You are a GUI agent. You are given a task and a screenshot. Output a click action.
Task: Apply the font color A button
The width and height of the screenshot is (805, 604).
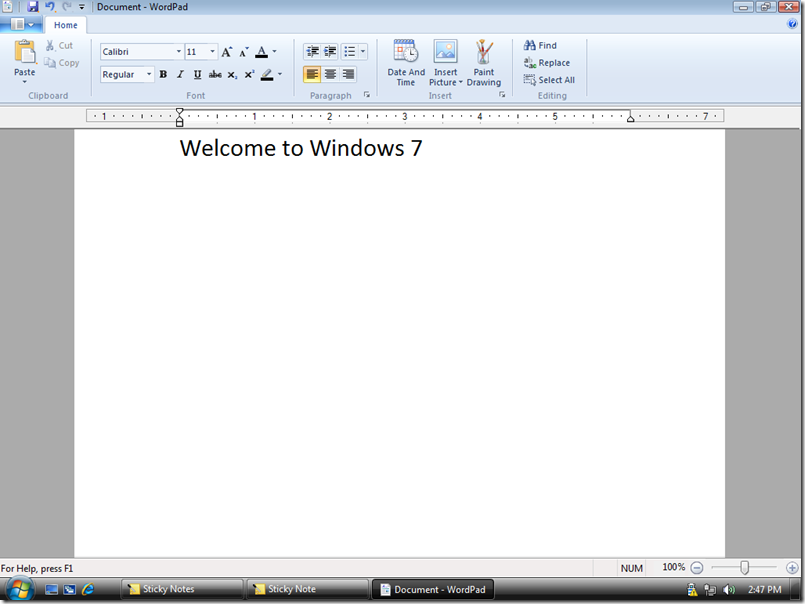(x=261, y=51)
